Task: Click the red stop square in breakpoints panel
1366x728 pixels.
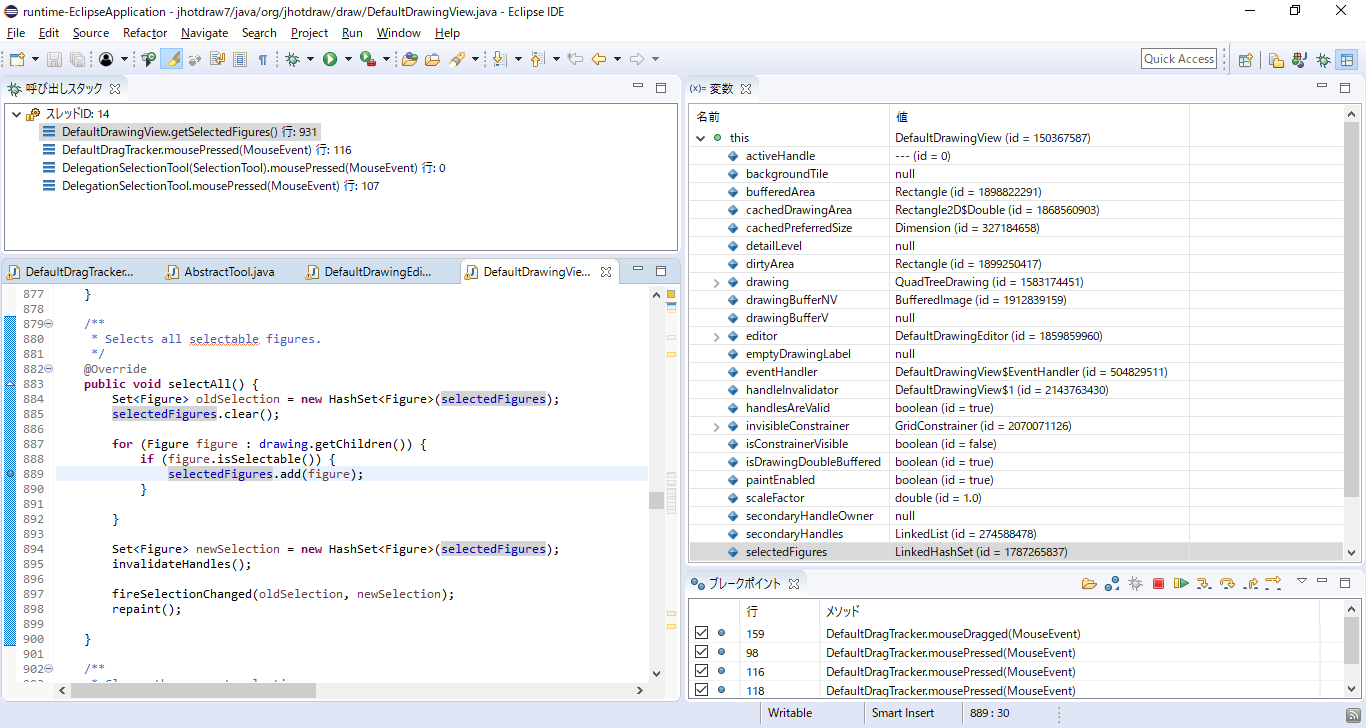Action: click(1158, 583)
